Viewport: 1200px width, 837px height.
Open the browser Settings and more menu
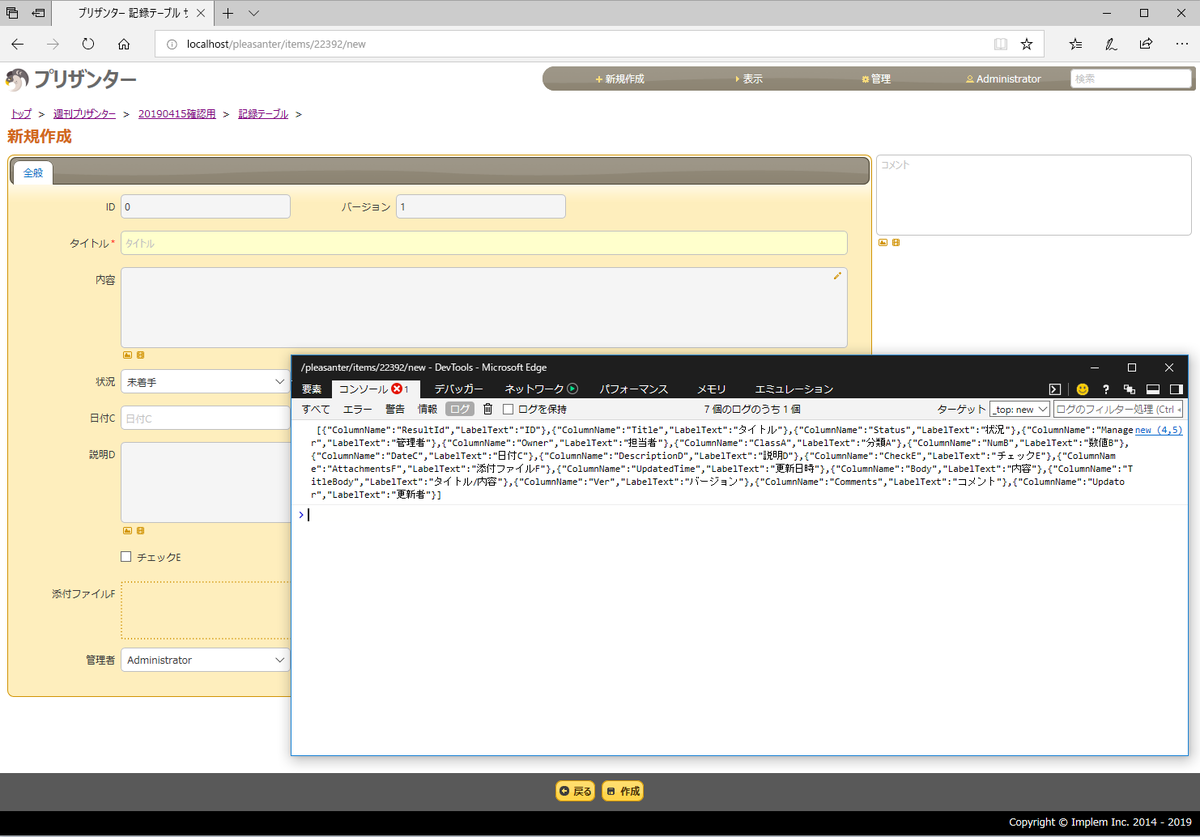coord(1181,44)
